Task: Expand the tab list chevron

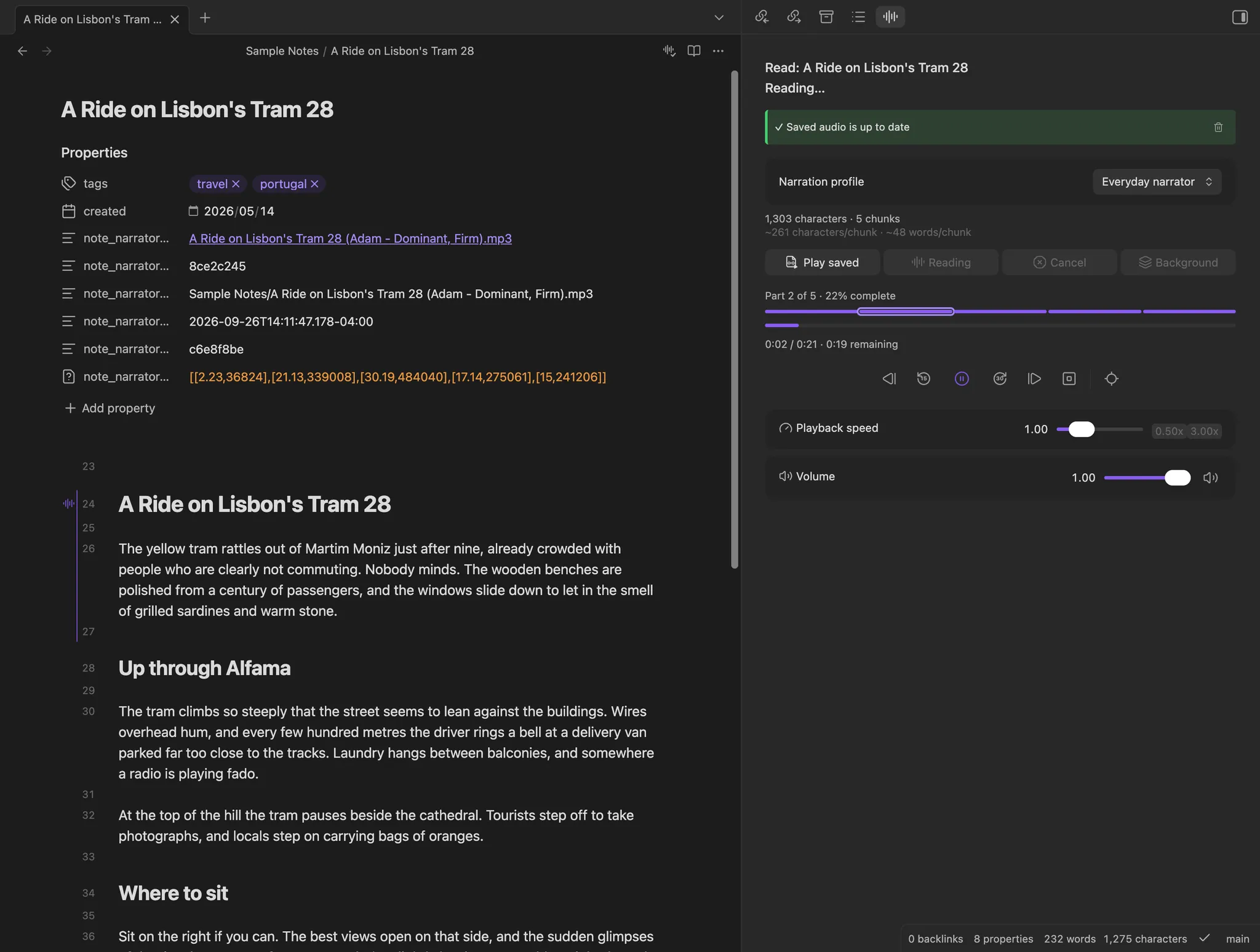Action: [719, 18]
